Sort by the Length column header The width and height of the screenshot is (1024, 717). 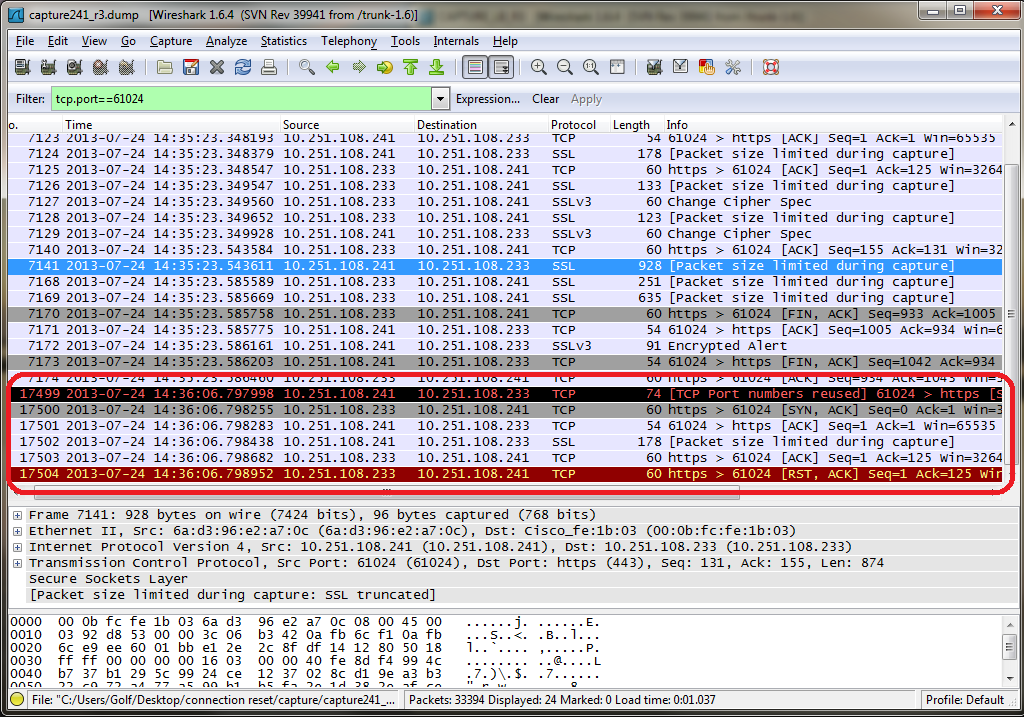(637, 124)
